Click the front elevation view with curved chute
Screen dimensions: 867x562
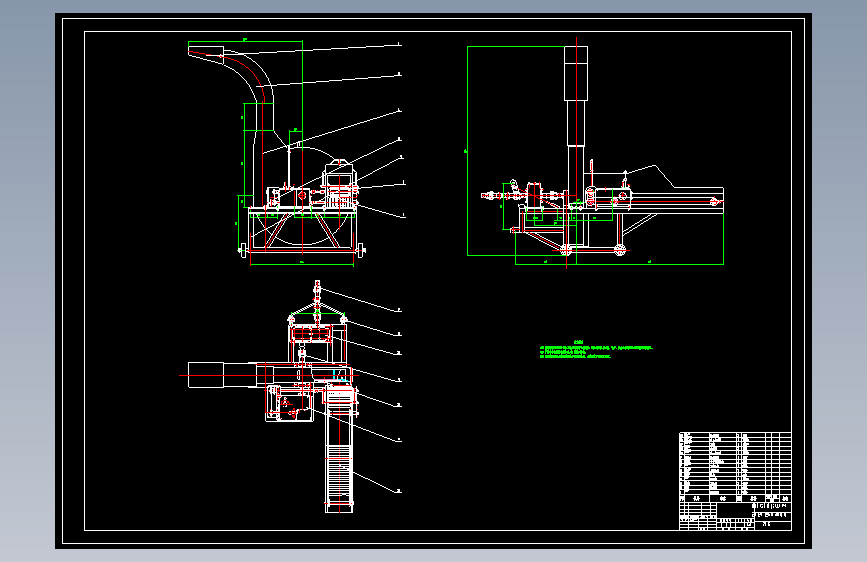[296, 153]
